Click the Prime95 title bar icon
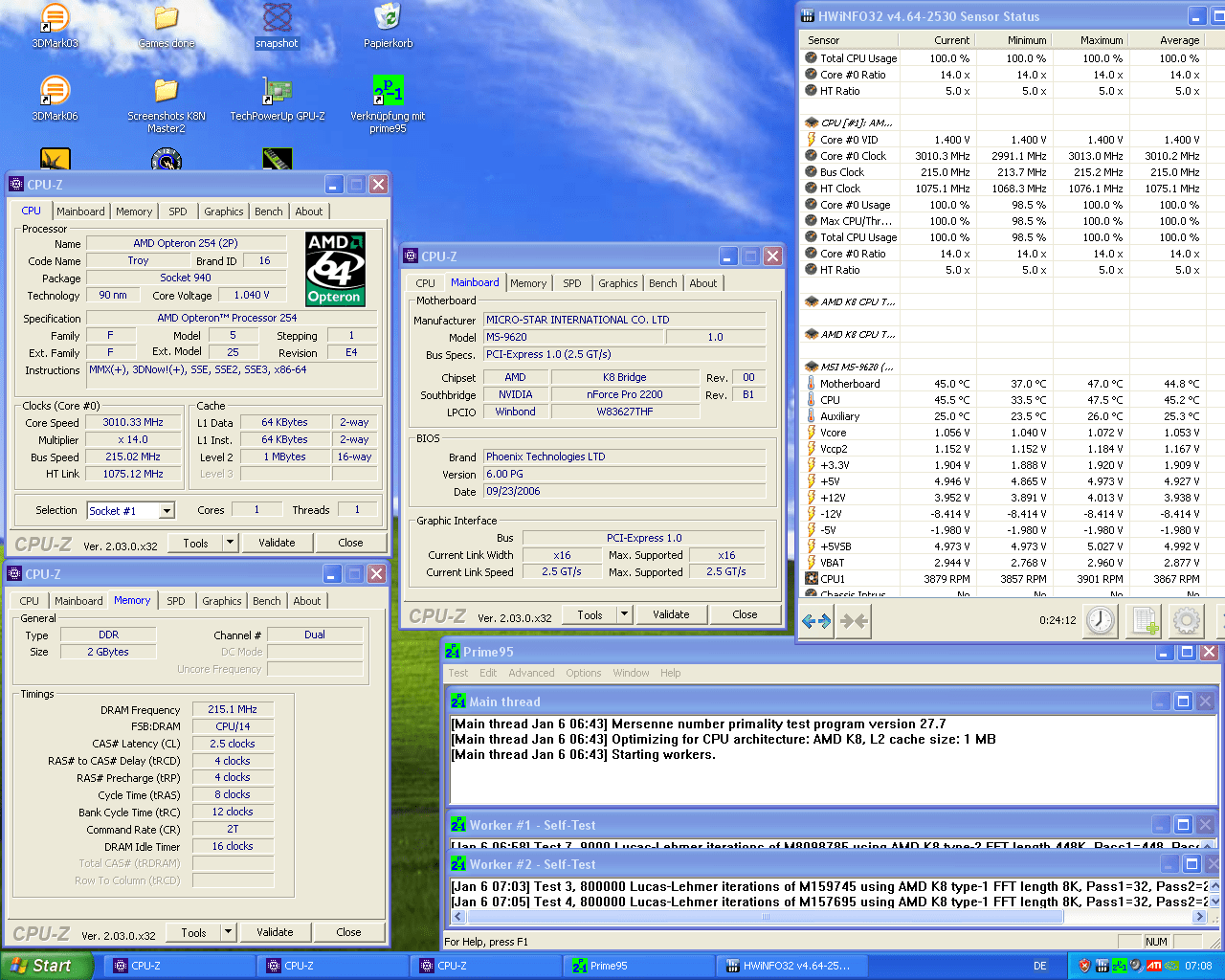 [x=454, y=652]
